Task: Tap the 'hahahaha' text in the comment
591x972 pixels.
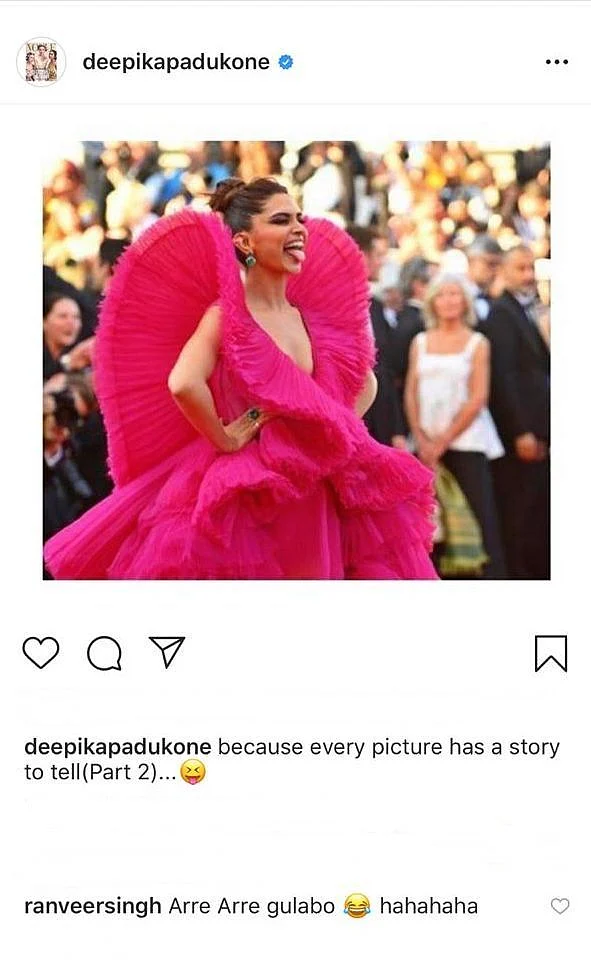Action: pos(429,906)
